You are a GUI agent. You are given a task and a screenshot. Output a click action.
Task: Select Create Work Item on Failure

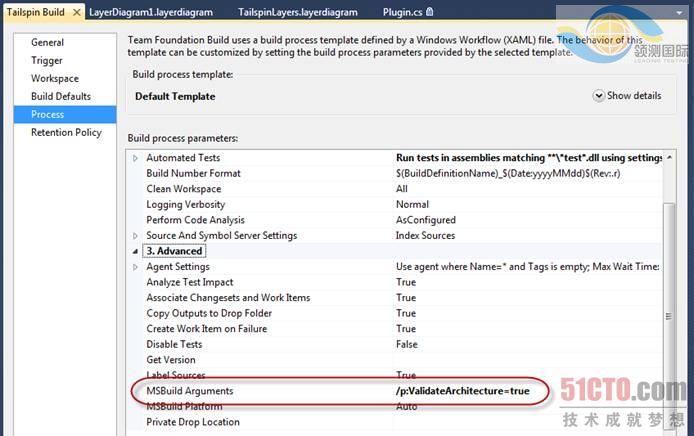pyautogui.click(x=207, y=329)
